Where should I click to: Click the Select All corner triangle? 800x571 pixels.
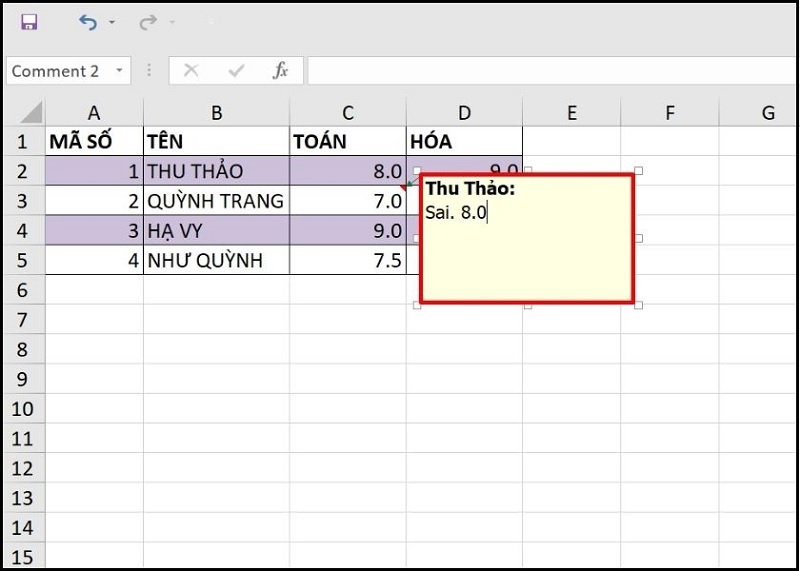point(31,111)
